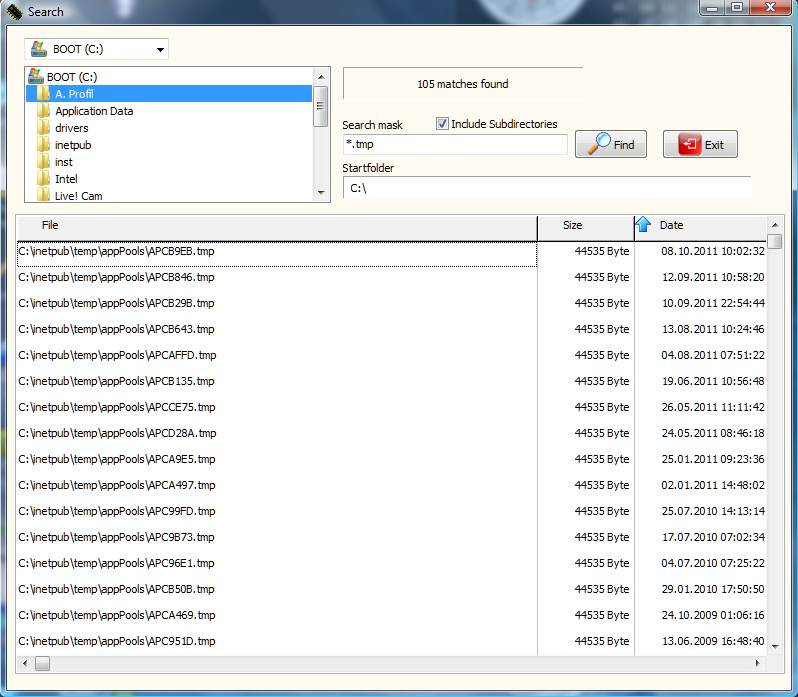Click the magnifier icon on Find button
798x697 pixels.
click(598, 143)
